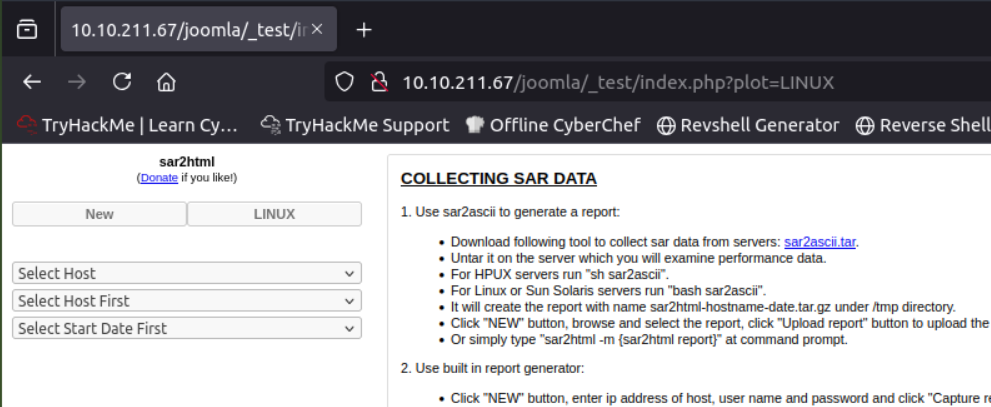This screenshot has width=991, height=407.
Task: Open a new tab with plus icon
Action: (364, 29)
